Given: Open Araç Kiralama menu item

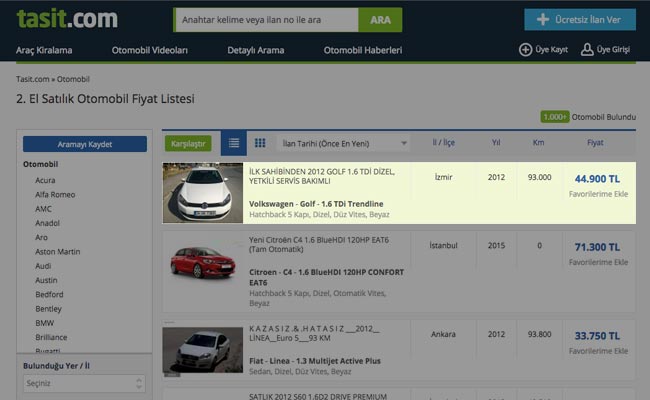Looking at the screenshot, I should (x=44, y=50).
